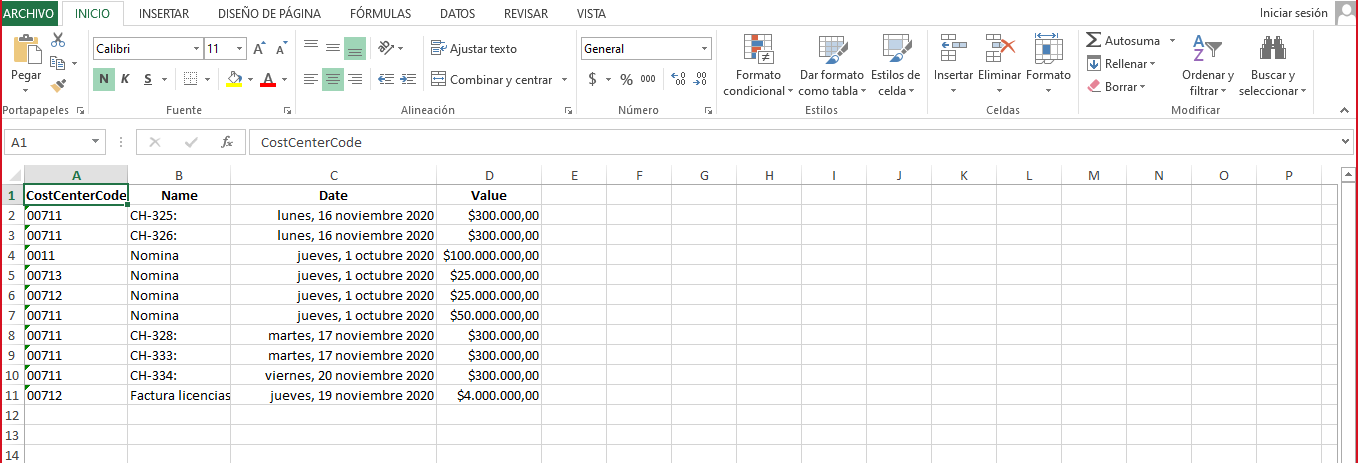Click Buscar y seleccionar binoculars

pos(1272,66)
